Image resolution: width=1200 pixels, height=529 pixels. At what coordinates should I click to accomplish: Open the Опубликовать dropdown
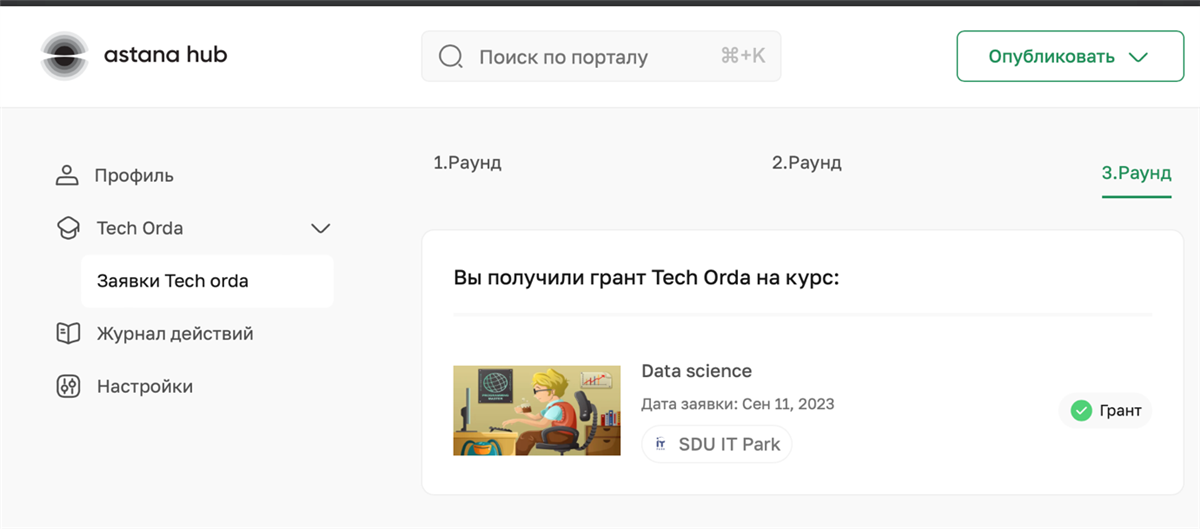[1070, 56]
